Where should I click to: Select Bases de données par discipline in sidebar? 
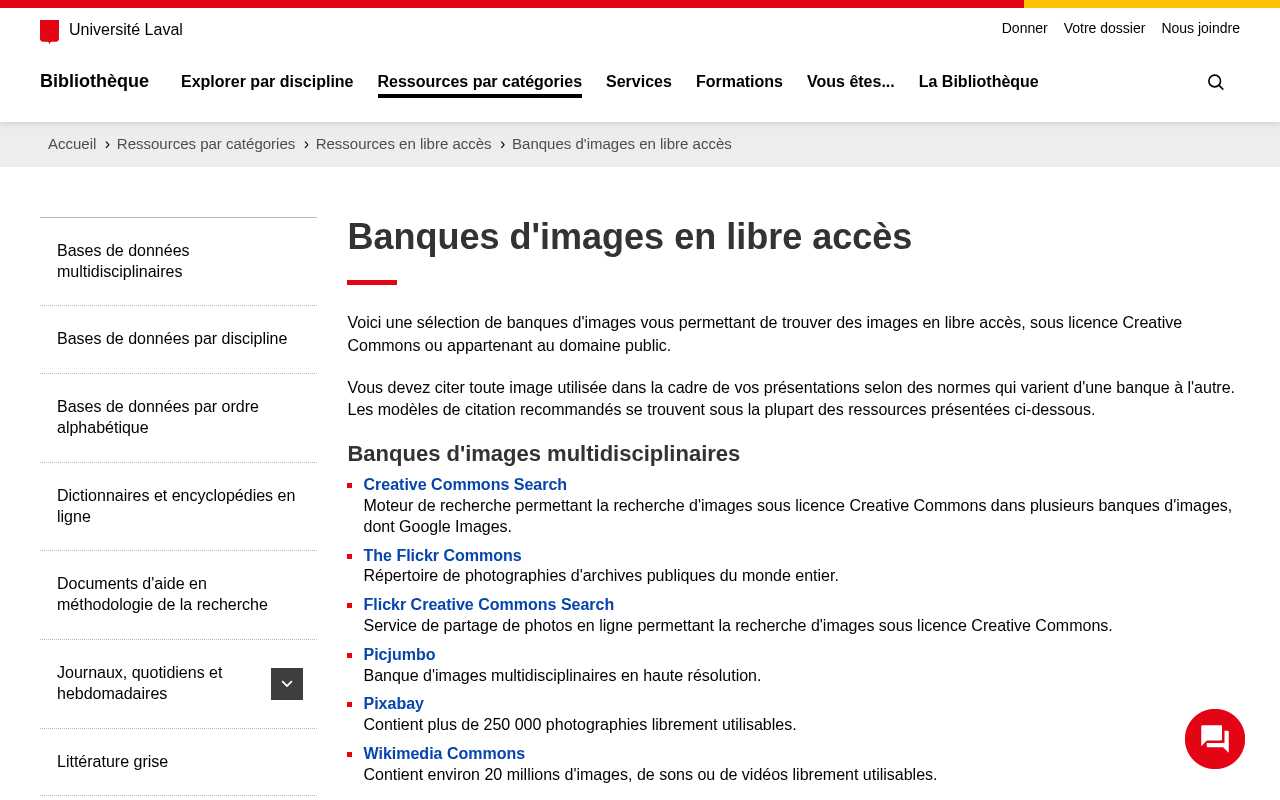[x=172, y=339]
